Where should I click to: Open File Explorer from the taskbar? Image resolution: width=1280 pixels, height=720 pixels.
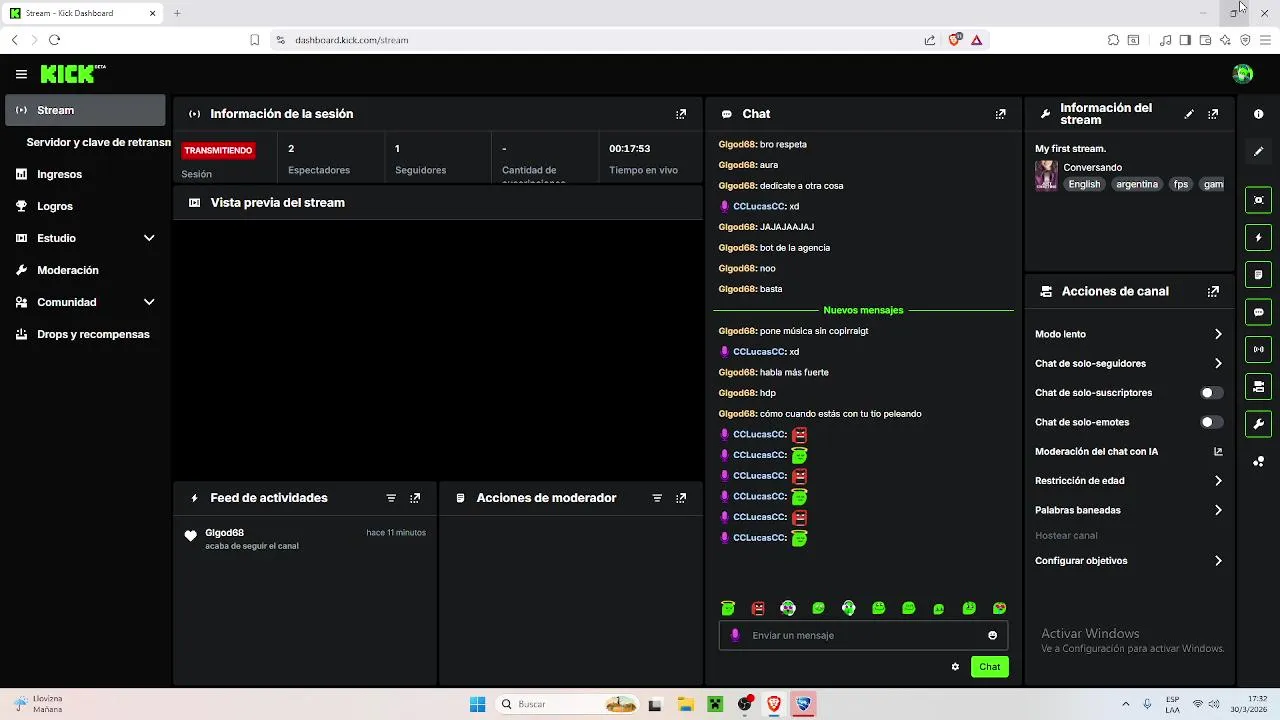pyautogui.click(x=685, y=704)
